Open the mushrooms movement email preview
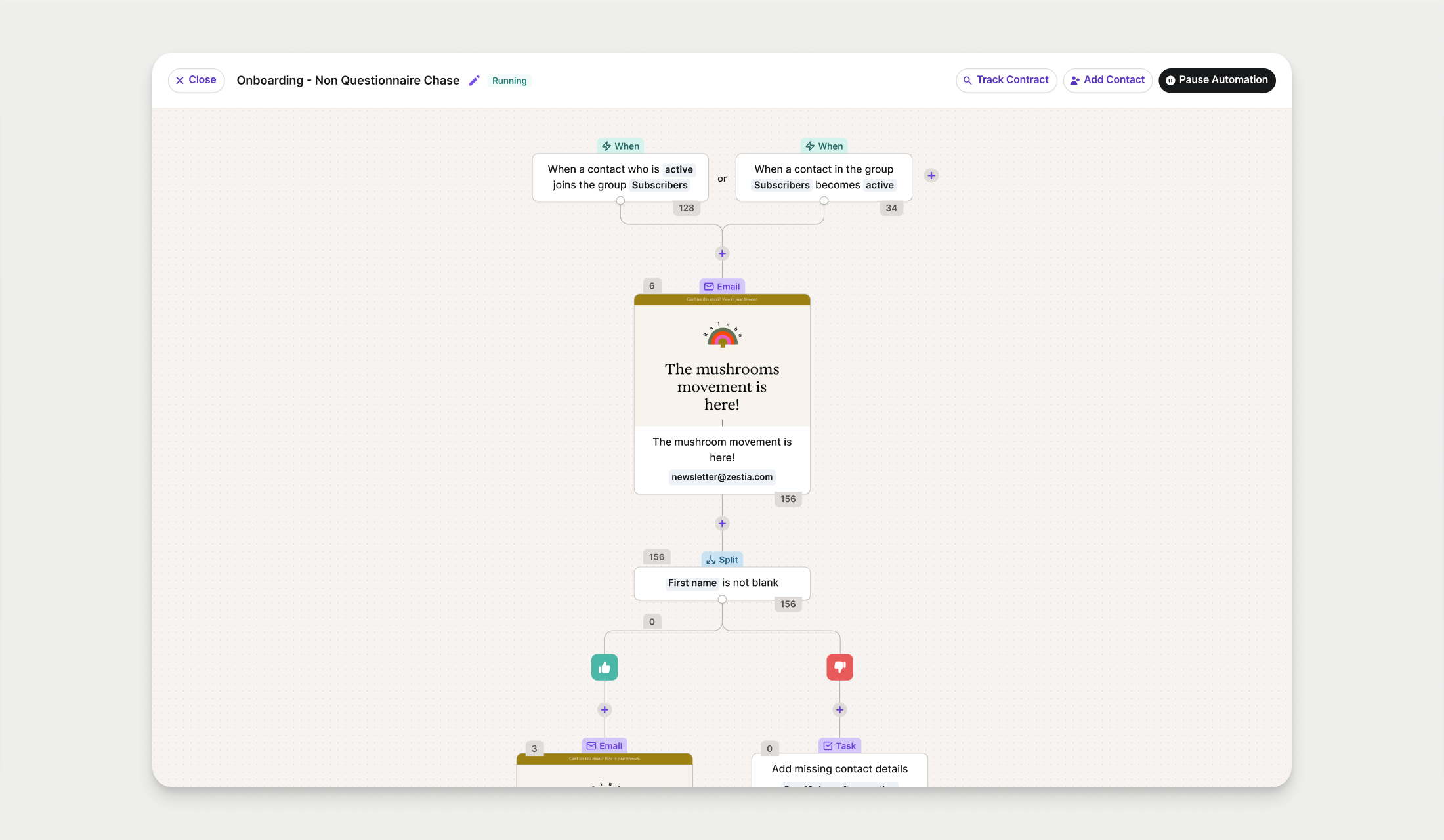Screen dimensions: 1444x840 (722, 374)
